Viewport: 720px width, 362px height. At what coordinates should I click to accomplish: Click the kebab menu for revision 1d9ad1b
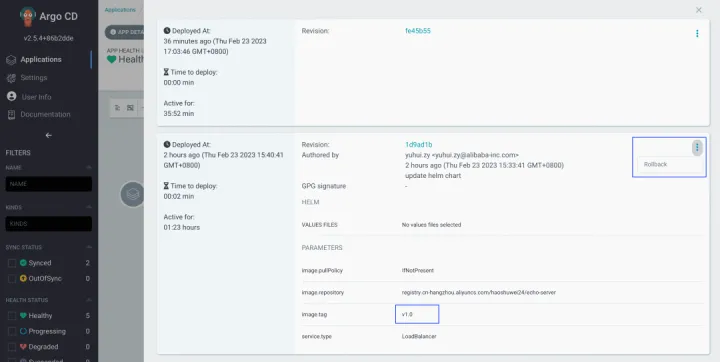[697, 147]
